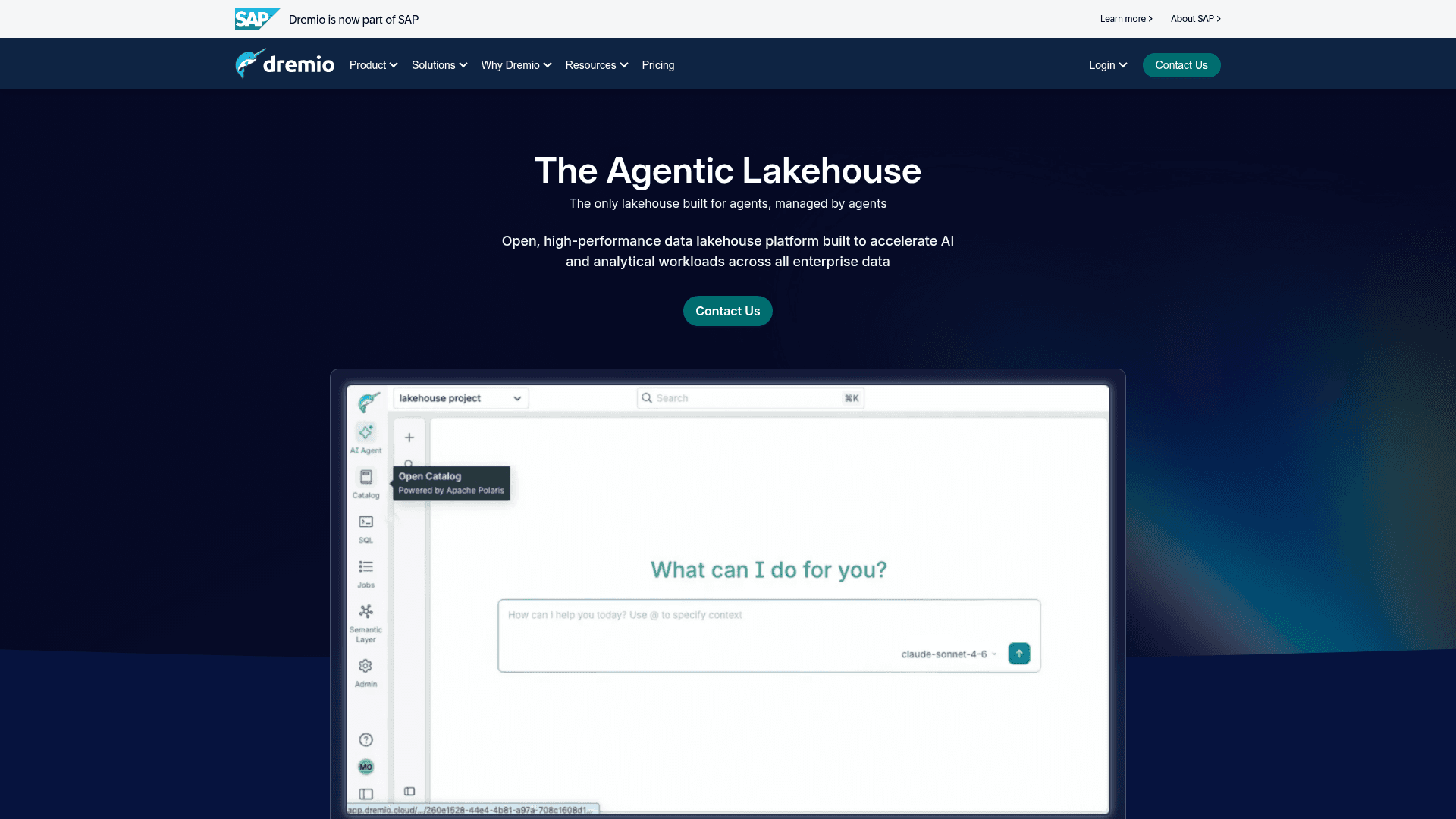This screenshot has height=819, width=1456.
Task: Click the Search input field
Action: point(751,398)
